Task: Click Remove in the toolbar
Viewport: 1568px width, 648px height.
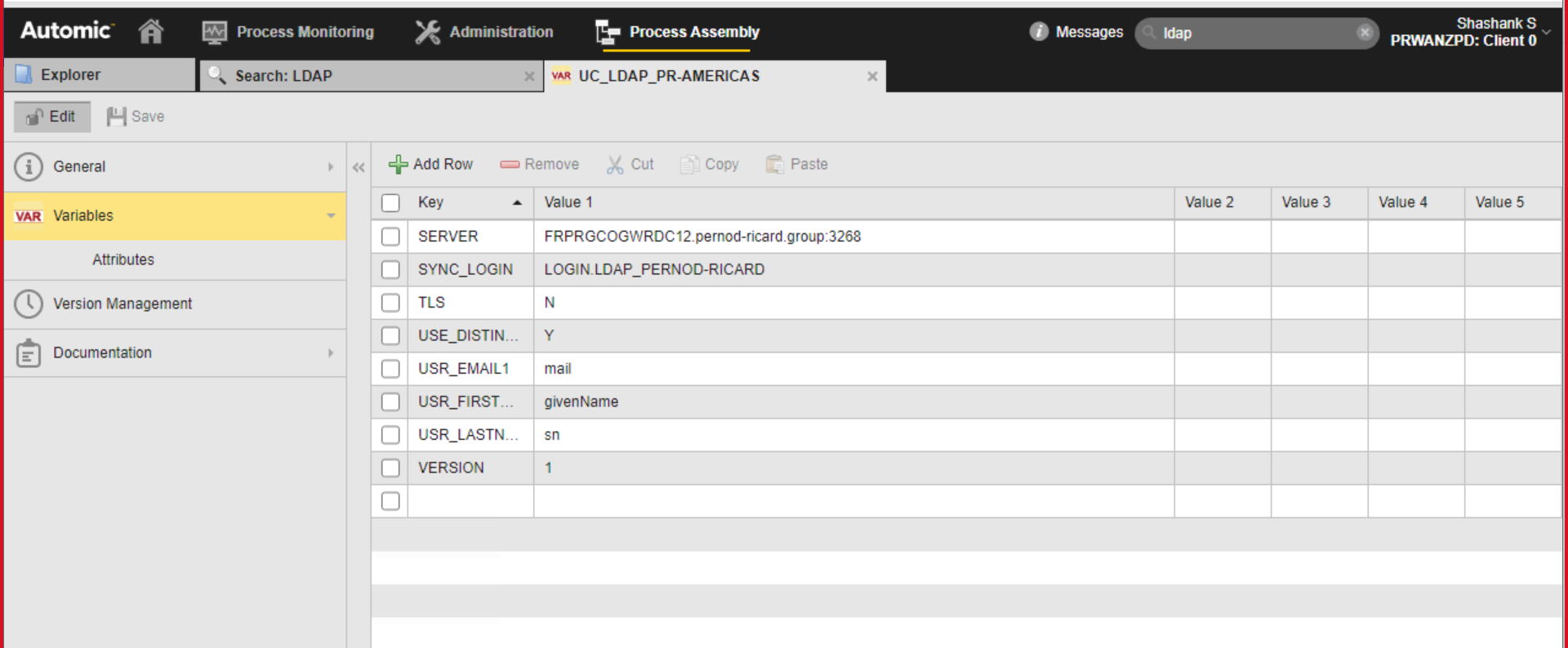Action: (x=540, y=164)
